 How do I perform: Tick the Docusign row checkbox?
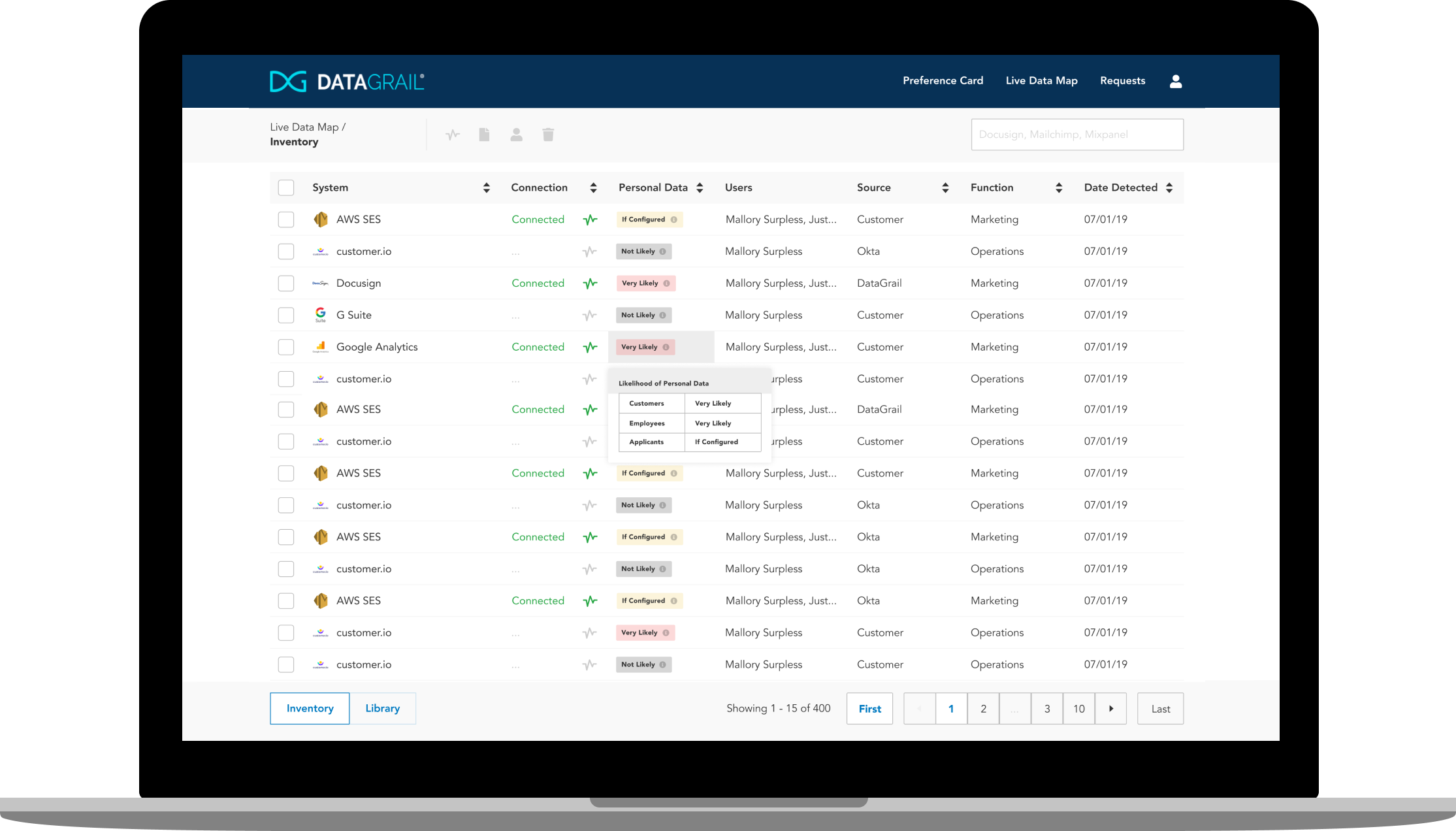(x=286, y=284)
